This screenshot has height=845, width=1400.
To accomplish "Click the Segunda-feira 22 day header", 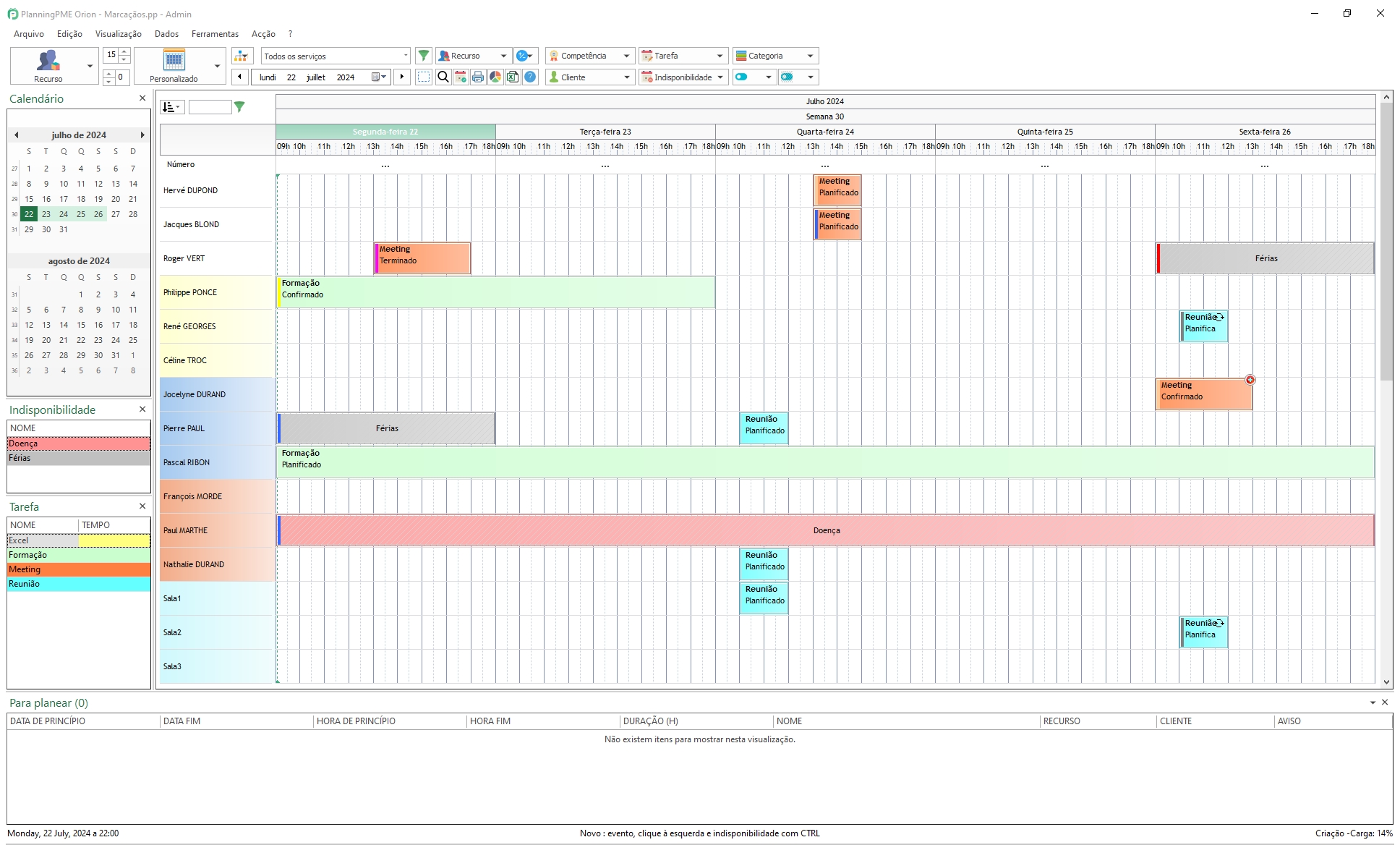I will tap(385, 132).
